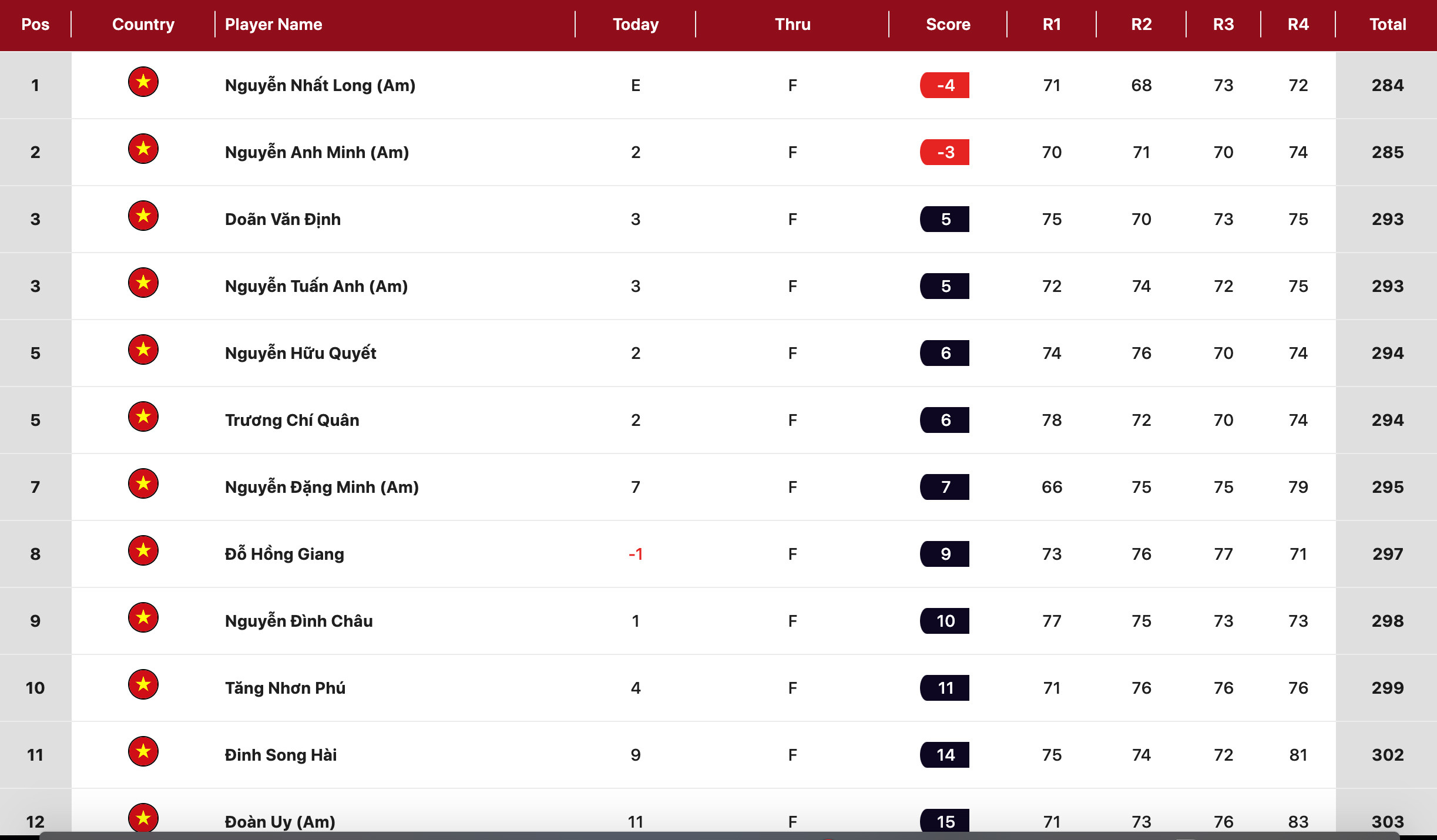
Task: Click the red -4 score badge
Action: pyautogui.click(x=945, y=86)
